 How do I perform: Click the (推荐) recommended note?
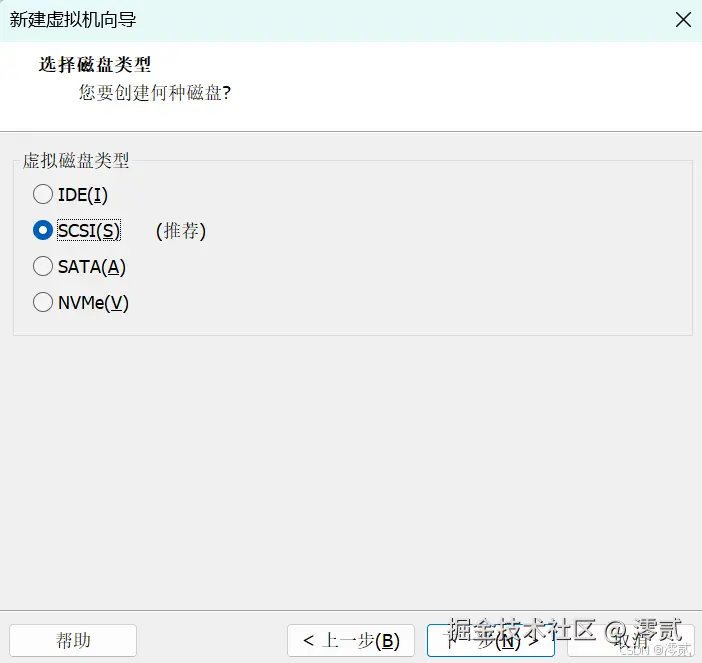coord(181,230)
